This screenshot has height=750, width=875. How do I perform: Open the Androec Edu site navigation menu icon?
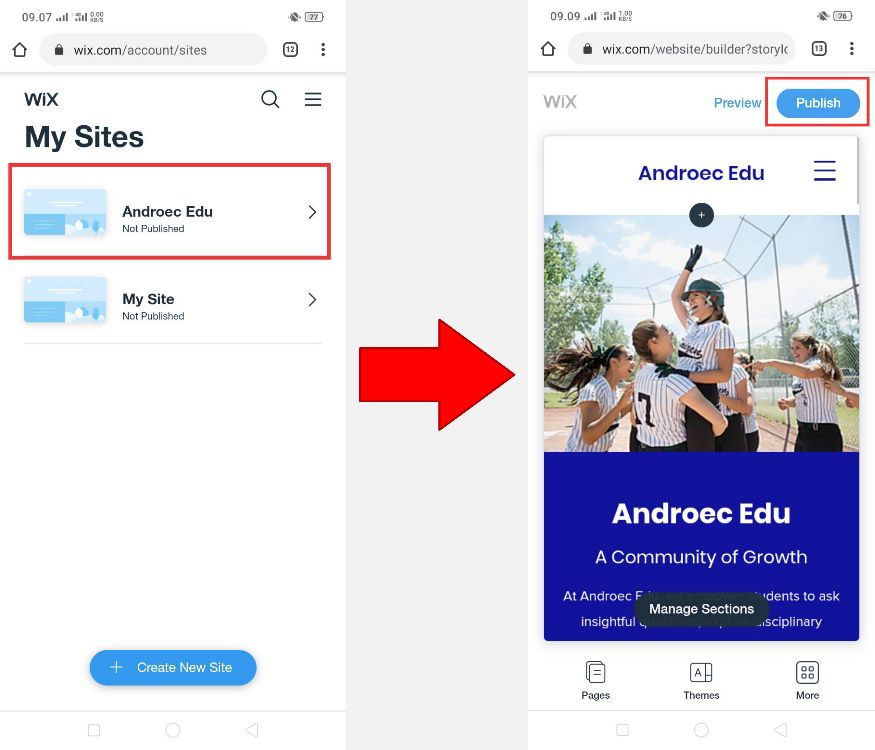824,171
